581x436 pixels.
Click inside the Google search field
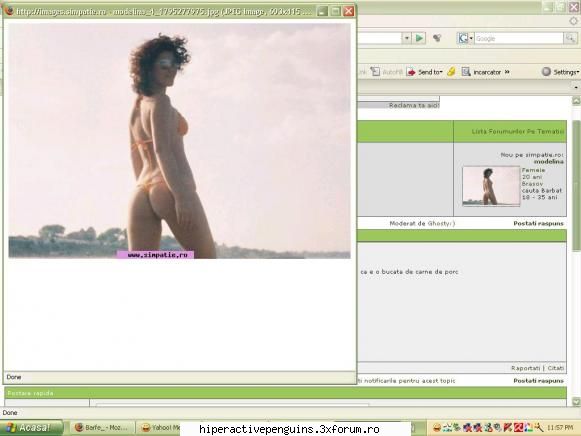coord(518,38)
